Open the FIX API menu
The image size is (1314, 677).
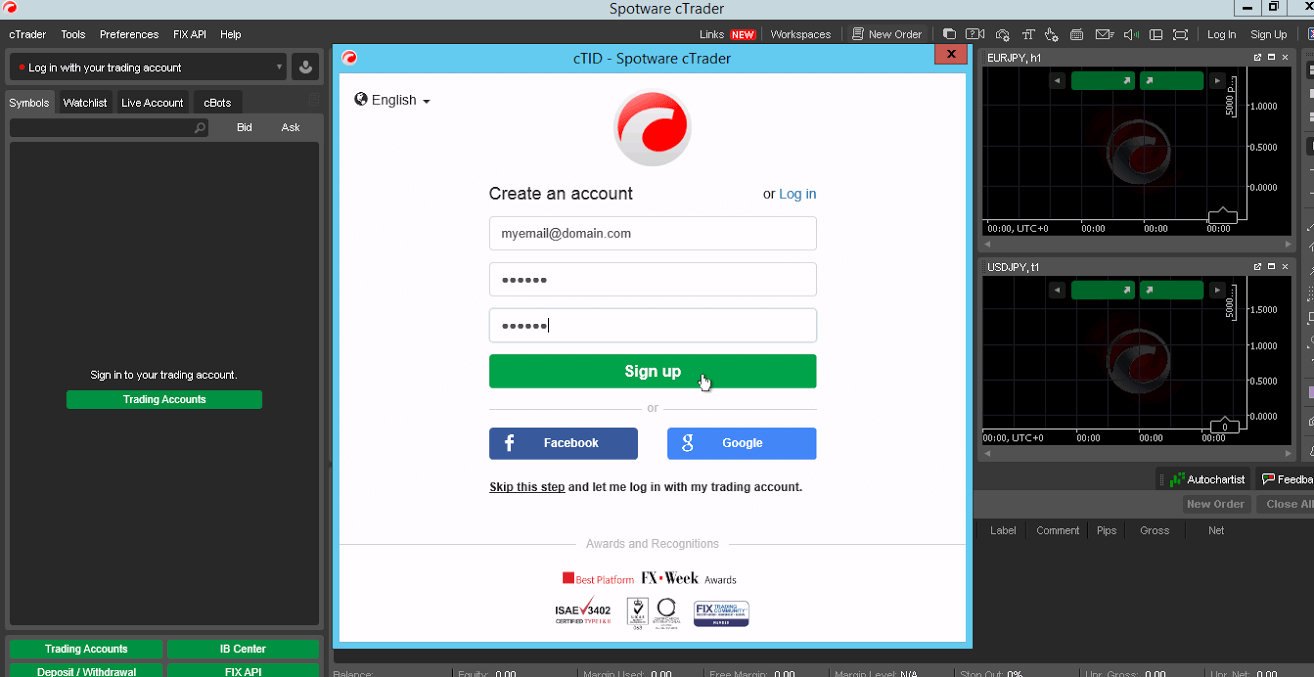coord(189,34)
